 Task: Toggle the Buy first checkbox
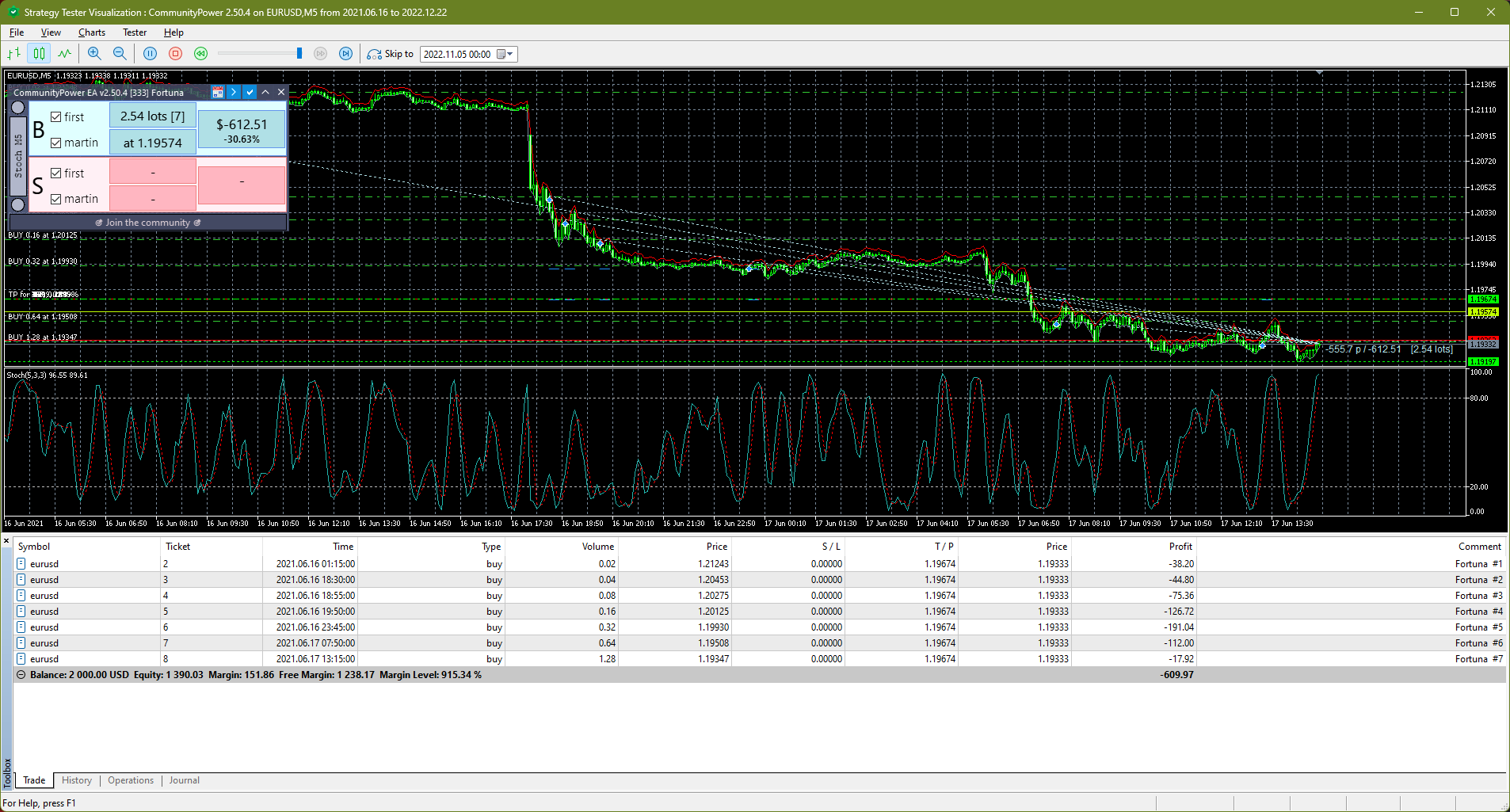point(56,117)
